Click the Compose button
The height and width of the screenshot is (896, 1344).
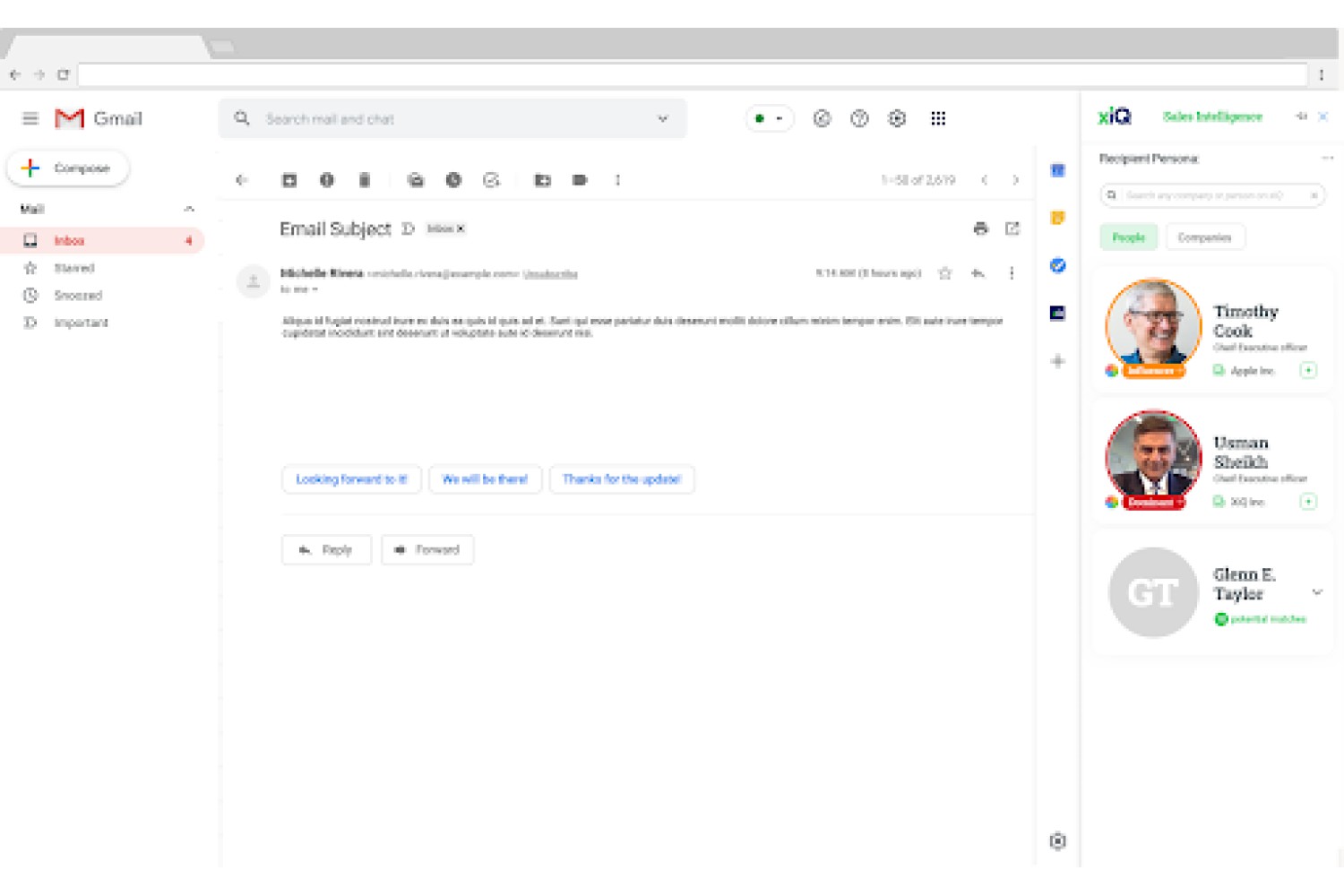coord(68,168)
